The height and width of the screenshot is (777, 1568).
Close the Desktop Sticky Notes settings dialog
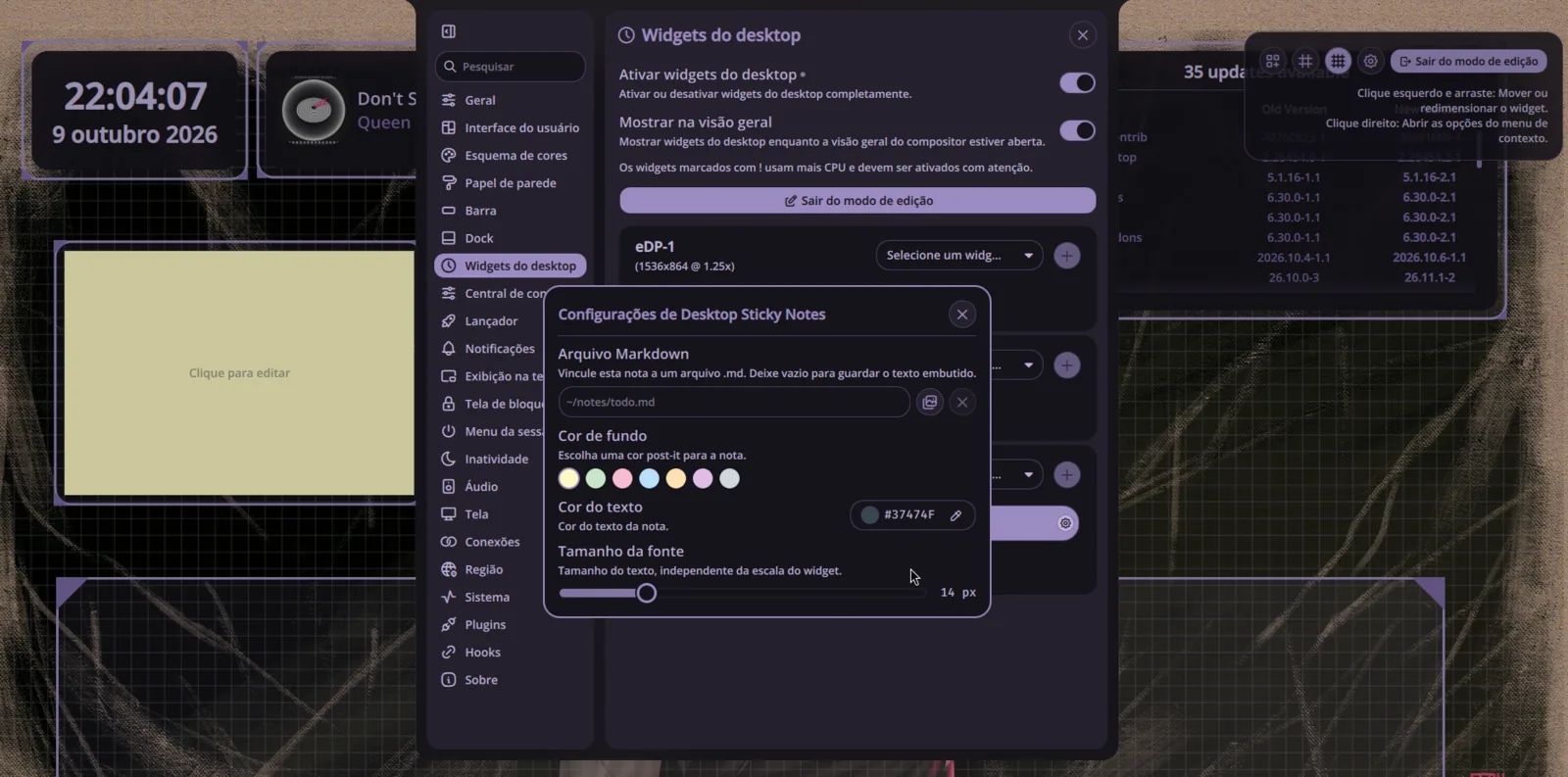[962, 315]
